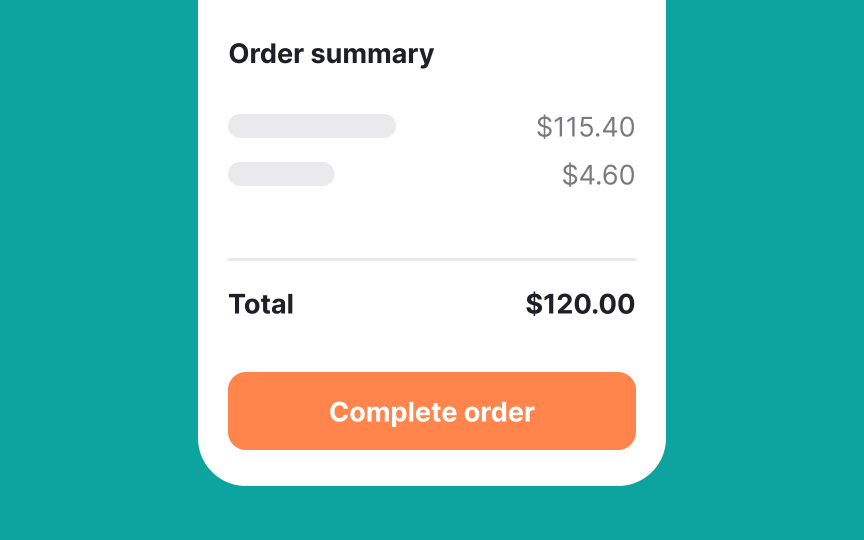Click teal background left of the card

point(98,270)
